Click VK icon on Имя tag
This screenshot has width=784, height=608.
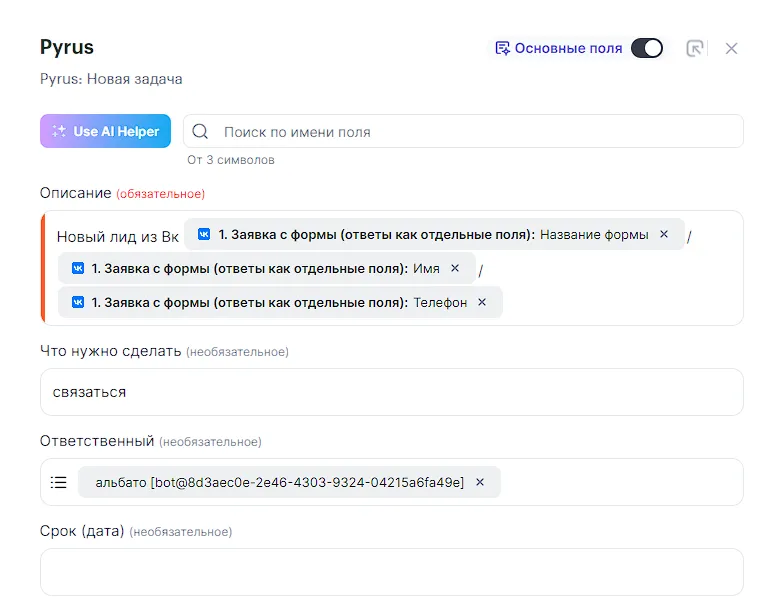[x=77, y=268]
